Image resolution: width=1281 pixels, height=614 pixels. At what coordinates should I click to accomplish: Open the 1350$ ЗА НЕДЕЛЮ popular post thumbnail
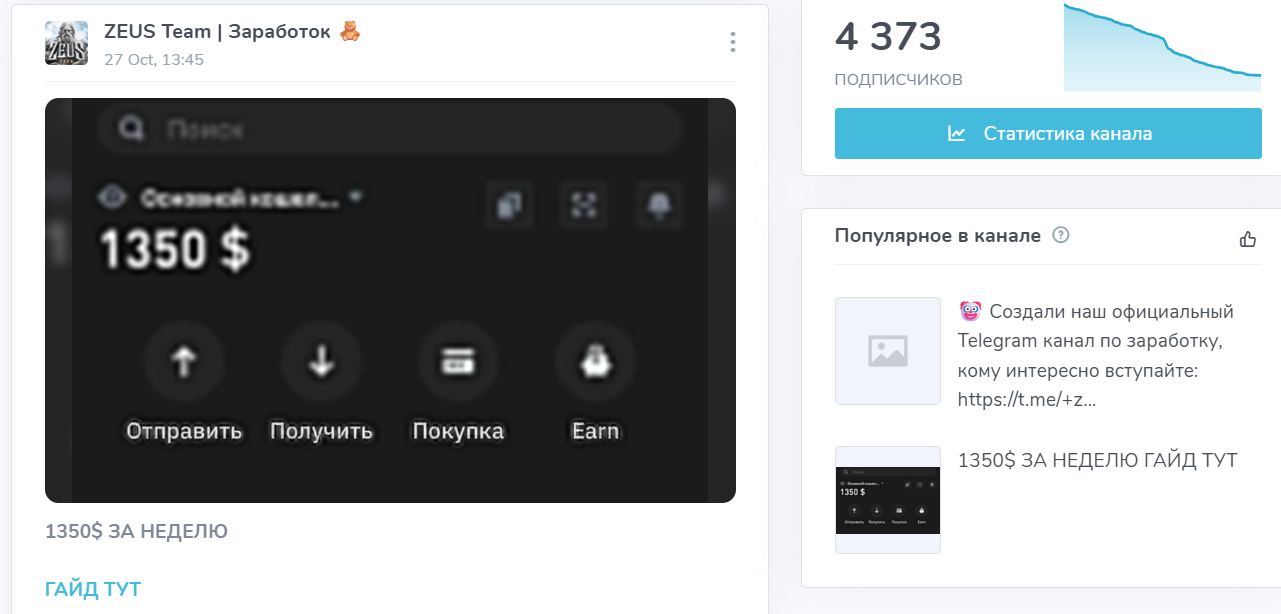coord(888,500)
